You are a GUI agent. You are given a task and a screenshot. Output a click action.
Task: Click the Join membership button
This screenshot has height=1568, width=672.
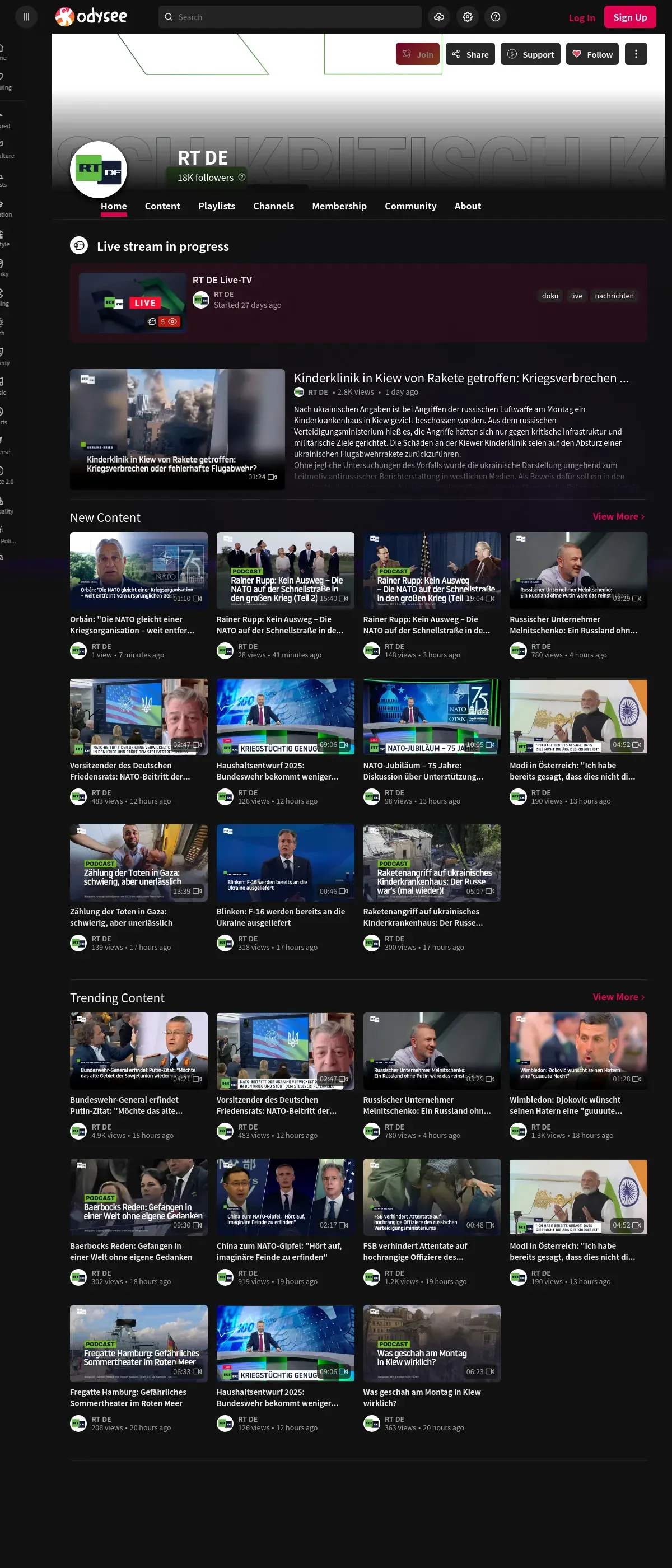(418, 54)
